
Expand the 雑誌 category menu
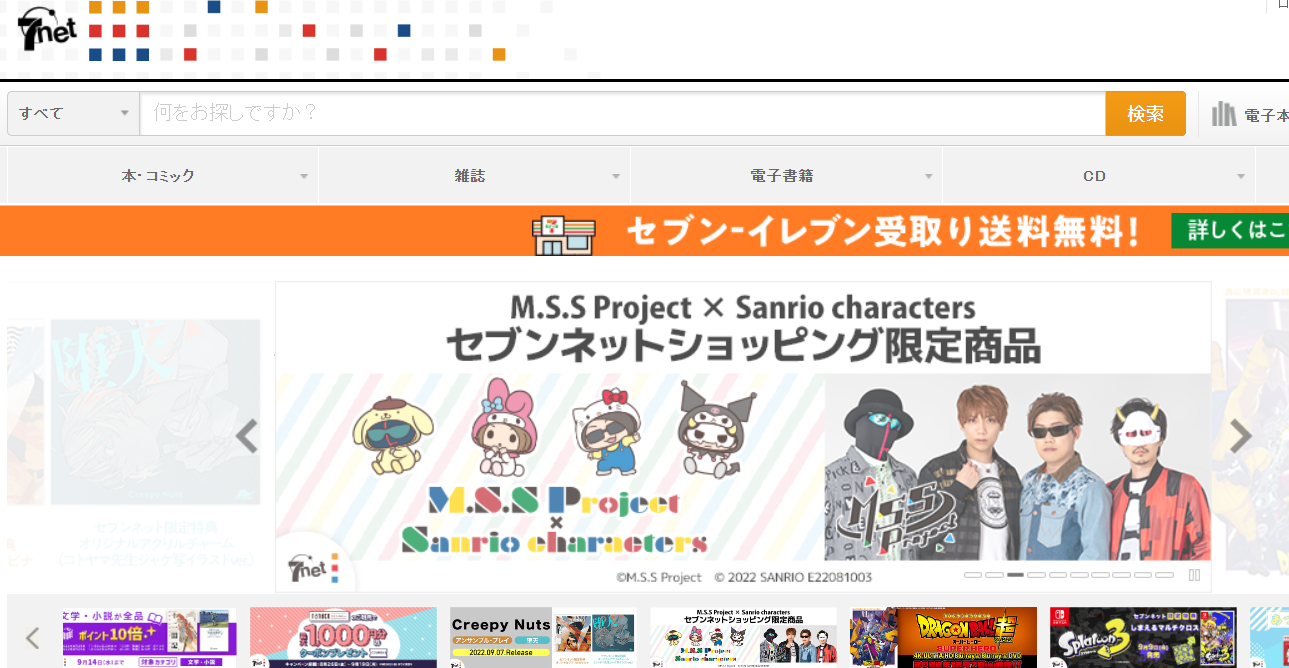click(x=474, y=176)
